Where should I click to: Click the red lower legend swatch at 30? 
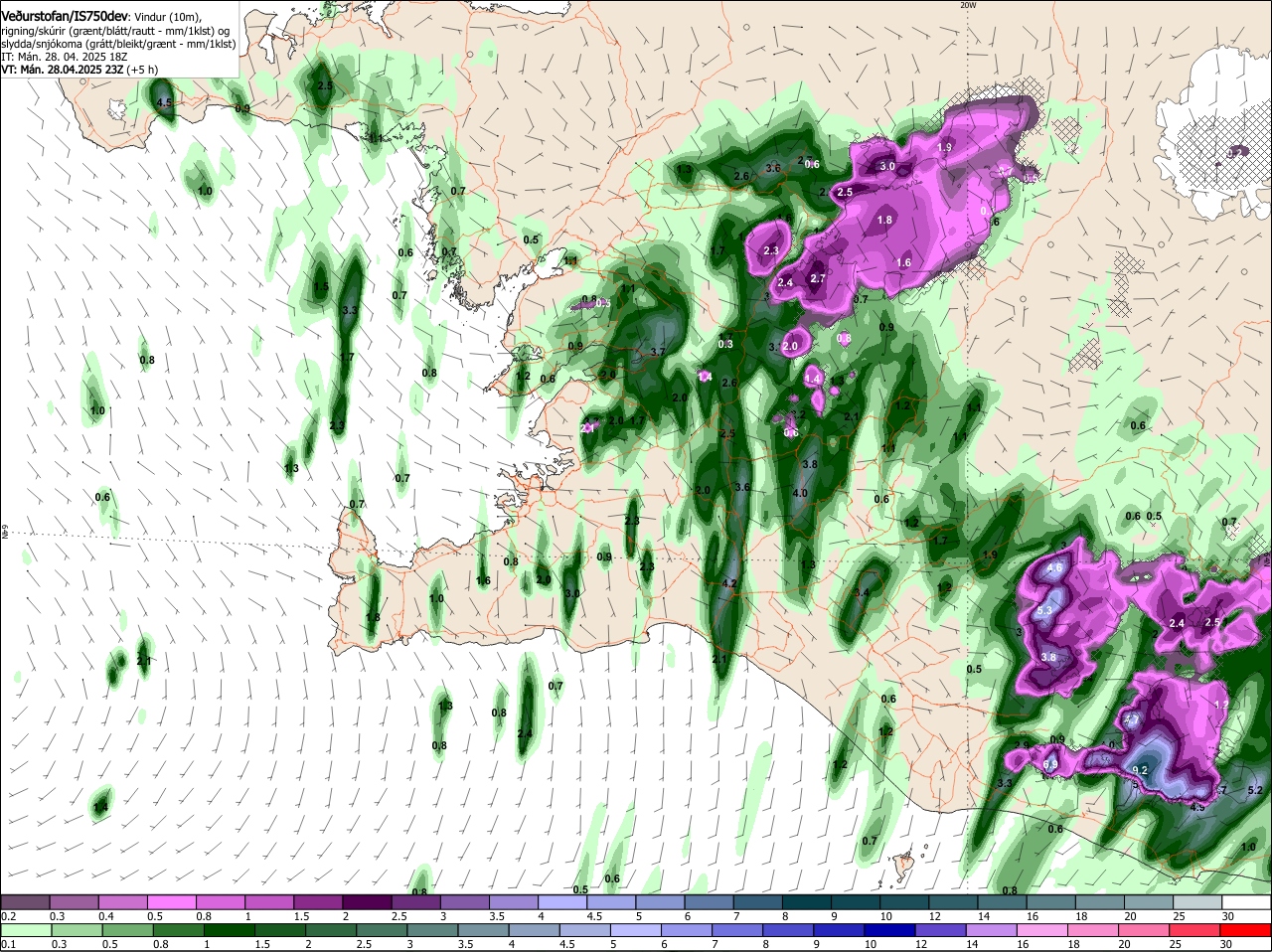[1248, 930]
